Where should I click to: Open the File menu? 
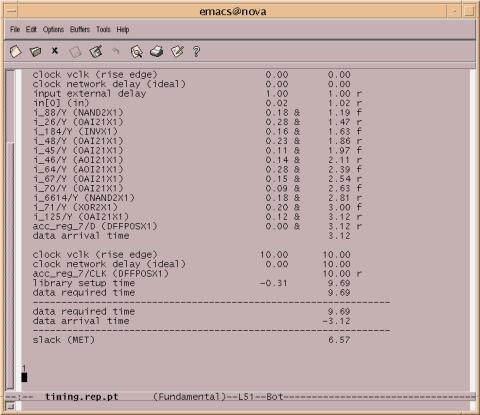tap(15, 29)
